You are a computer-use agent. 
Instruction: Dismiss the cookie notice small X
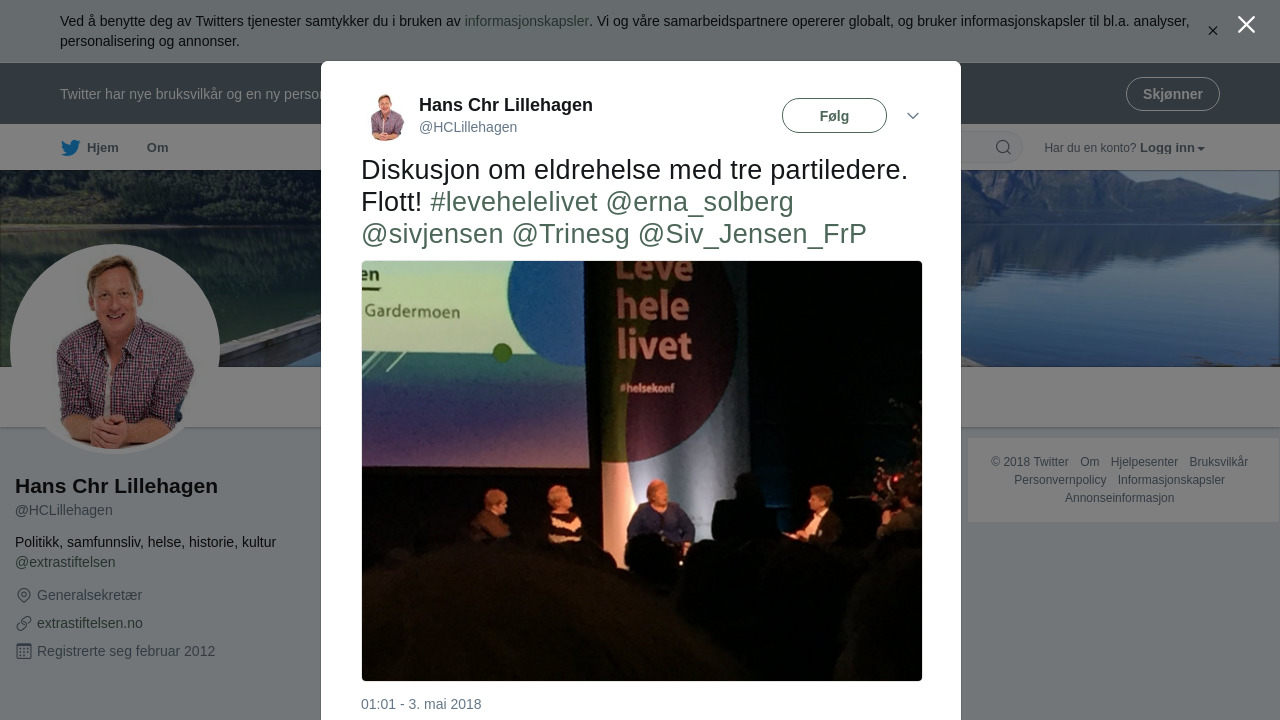(x=1213, y=31)
